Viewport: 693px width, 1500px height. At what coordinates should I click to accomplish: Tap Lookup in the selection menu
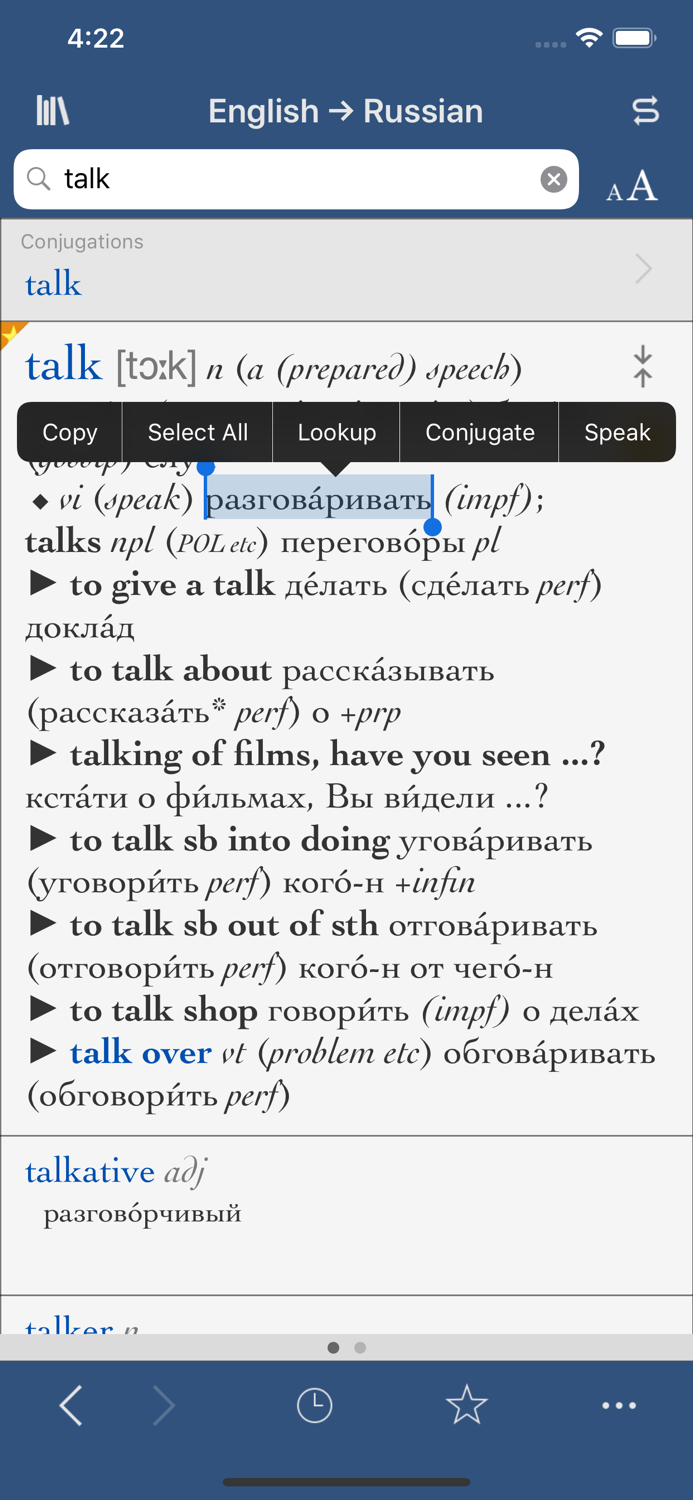pyautogui.click(x=337, y=433)
